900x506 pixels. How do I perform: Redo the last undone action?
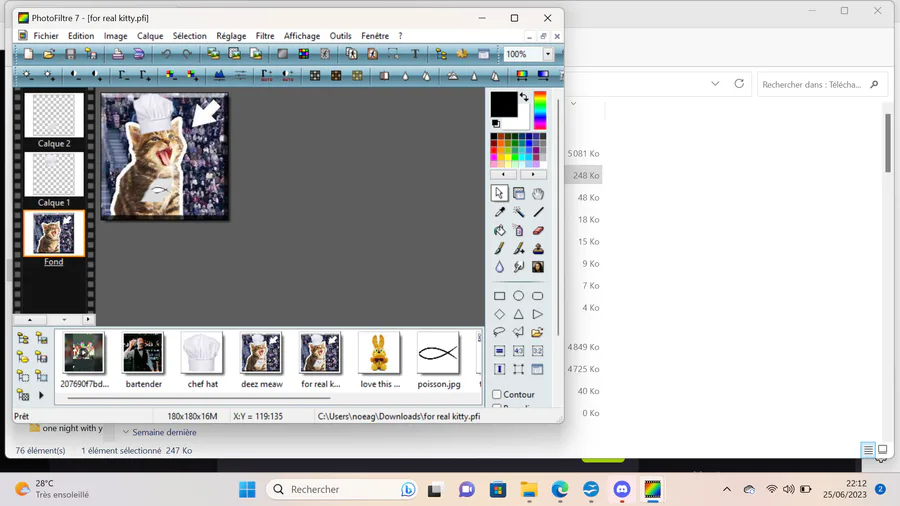(187, 54)
